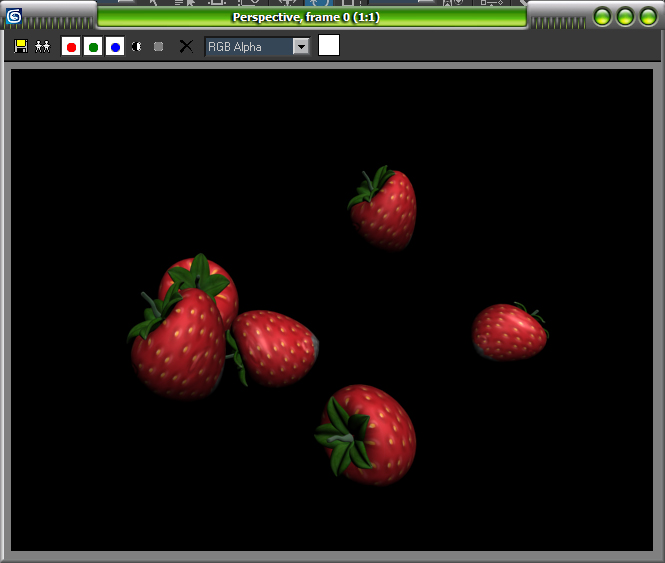Image resolution: width=665 pixels, height=563 pixels.
Task: Click the last green round window button
Action: 648,17
